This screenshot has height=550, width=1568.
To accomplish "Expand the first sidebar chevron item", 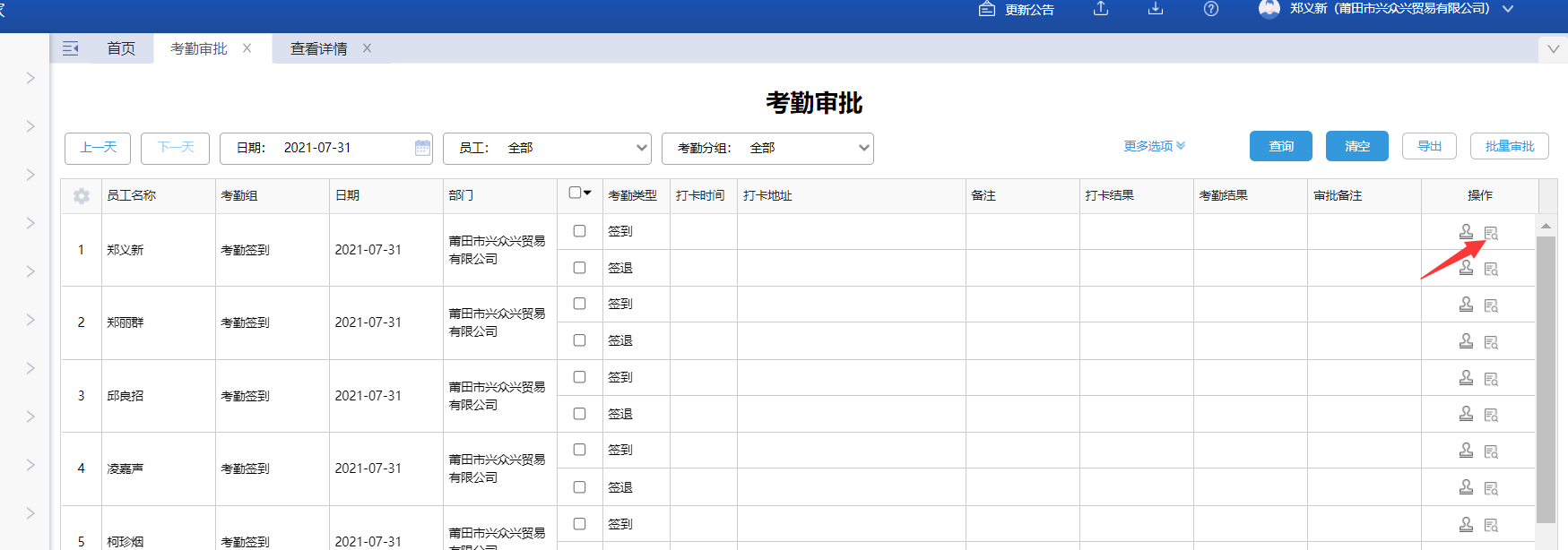I will coord(30,78).
